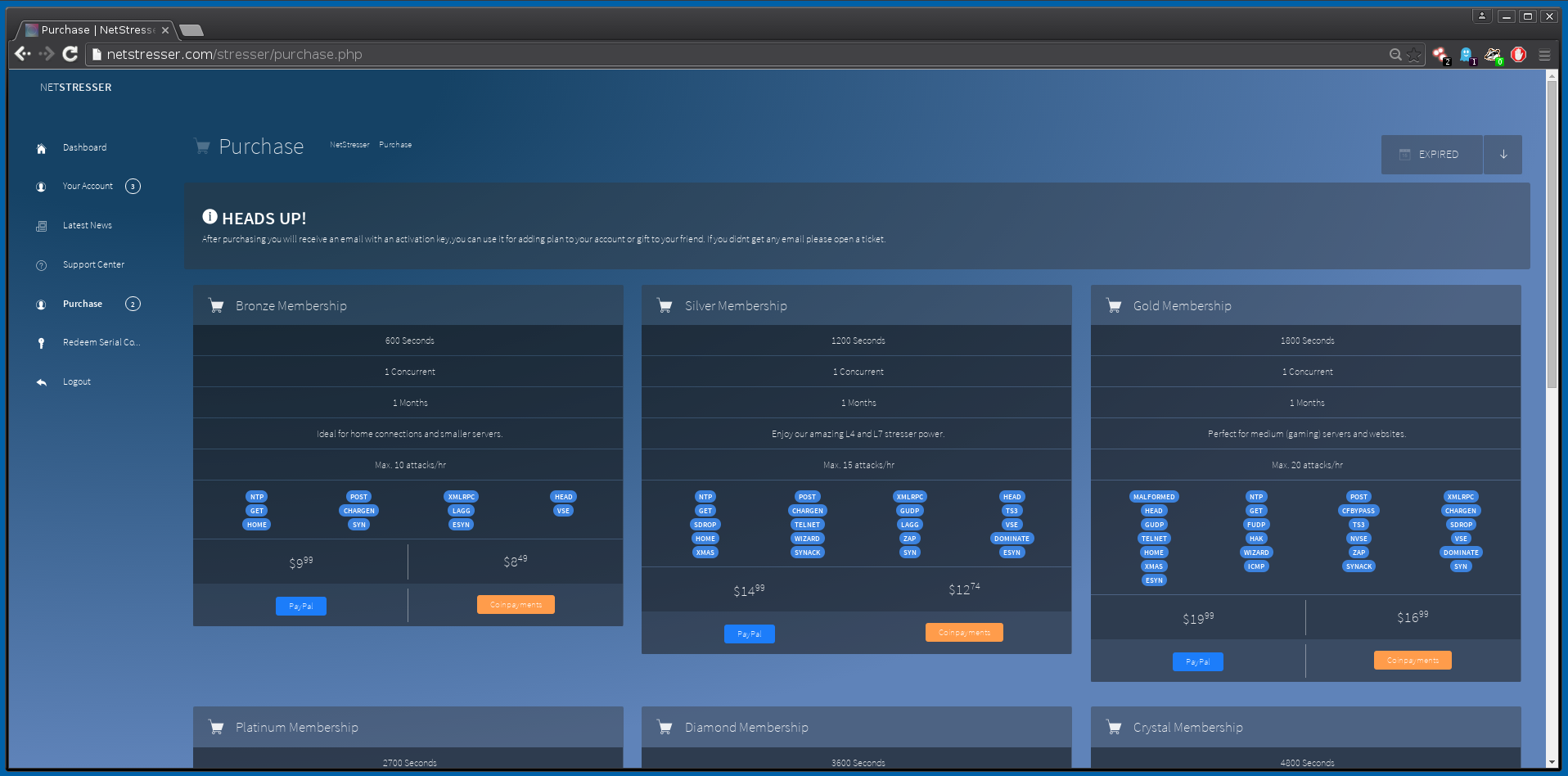1568x776 pixels.
Task: Click the Dashboard home icon in sidebar
Action: [41, 148]
